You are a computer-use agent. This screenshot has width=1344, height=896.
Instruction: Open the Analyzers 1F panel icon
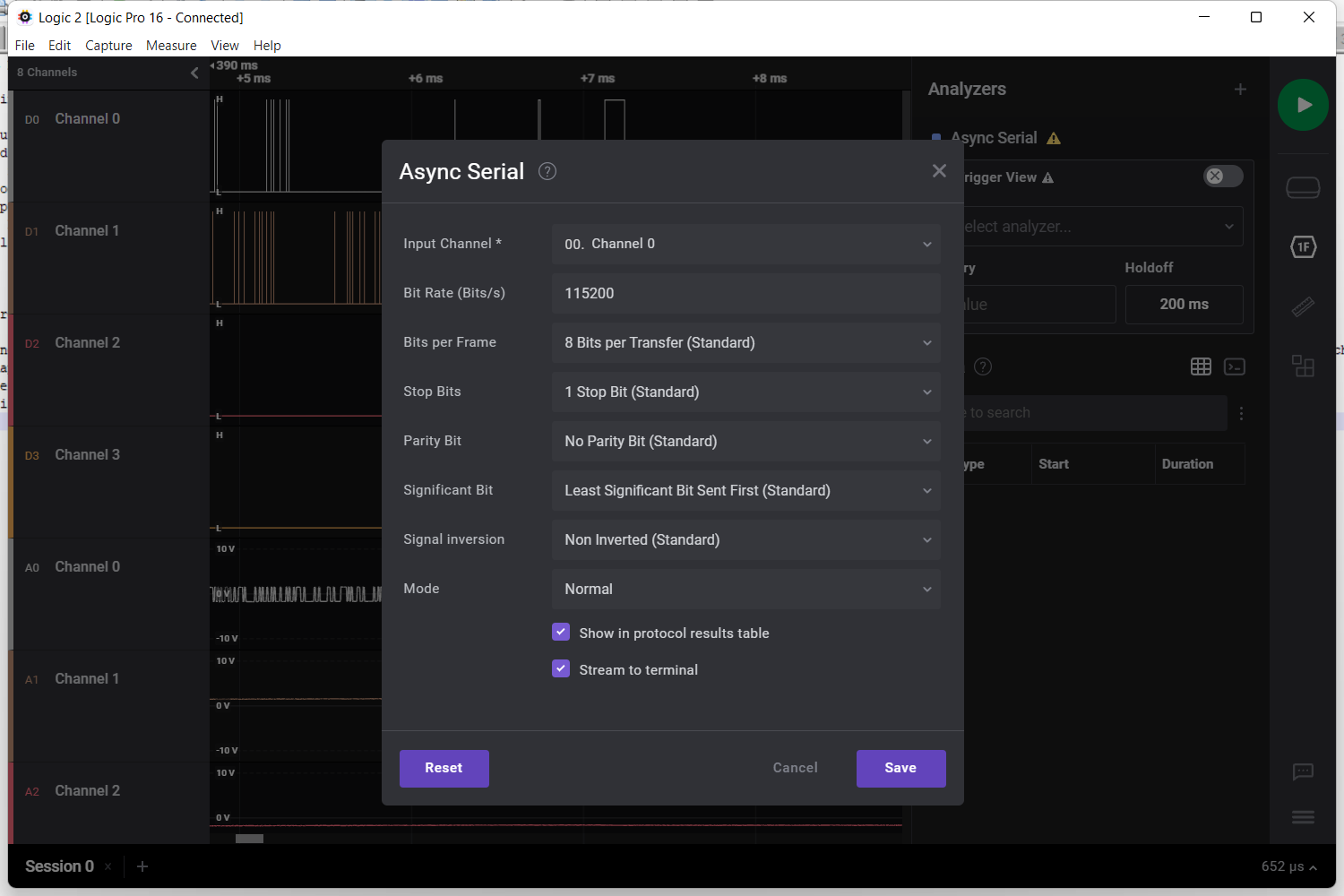point(1303,247)
